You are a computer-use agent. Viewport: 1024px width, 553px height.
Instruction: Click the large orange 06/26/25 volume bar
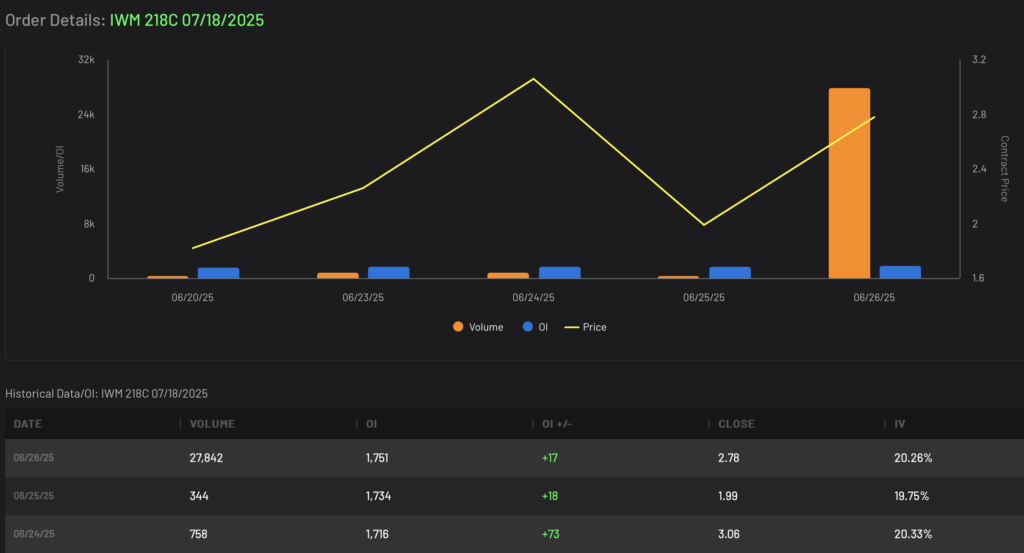[x=849, y=183]
